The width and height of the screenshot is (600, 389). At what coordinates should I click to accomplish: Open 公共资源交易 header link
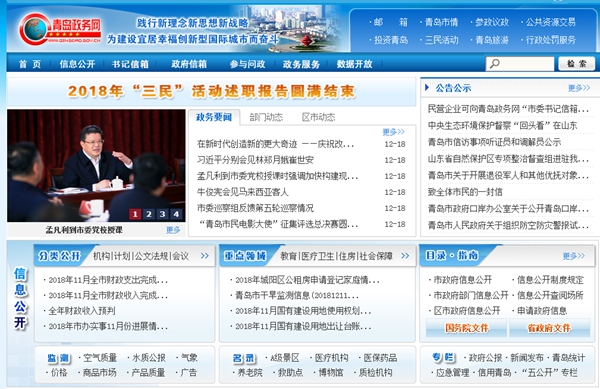click(x=550, y=22)
